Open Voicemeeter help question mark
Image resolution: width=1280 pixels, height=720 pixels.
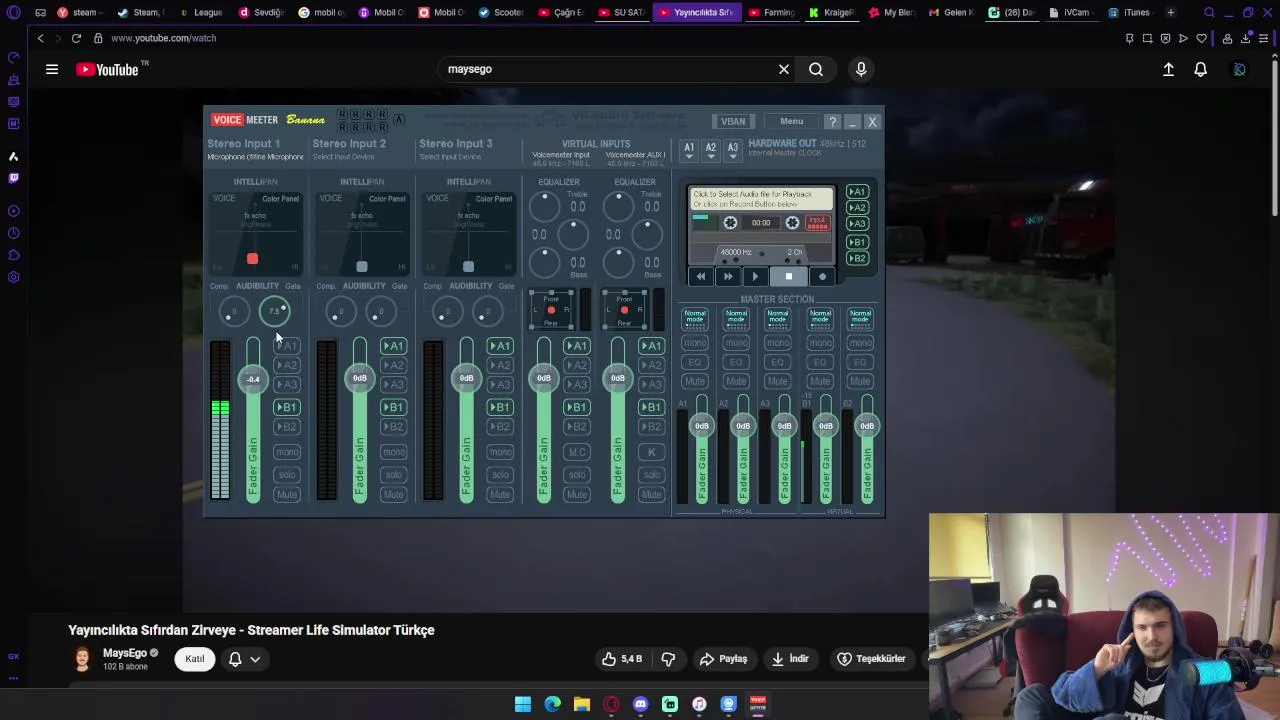pyautogui.click(x=832, y=122)
